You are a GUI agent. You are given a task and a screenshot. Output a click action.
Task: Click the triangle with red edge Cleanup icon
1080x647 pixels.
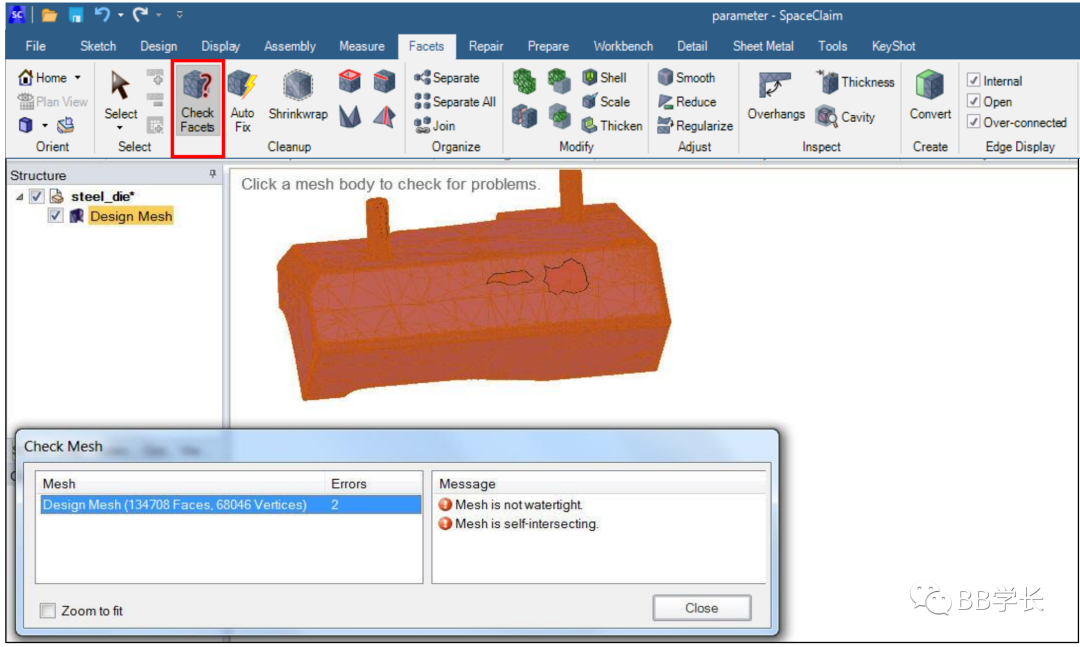(x=384, y=116)
